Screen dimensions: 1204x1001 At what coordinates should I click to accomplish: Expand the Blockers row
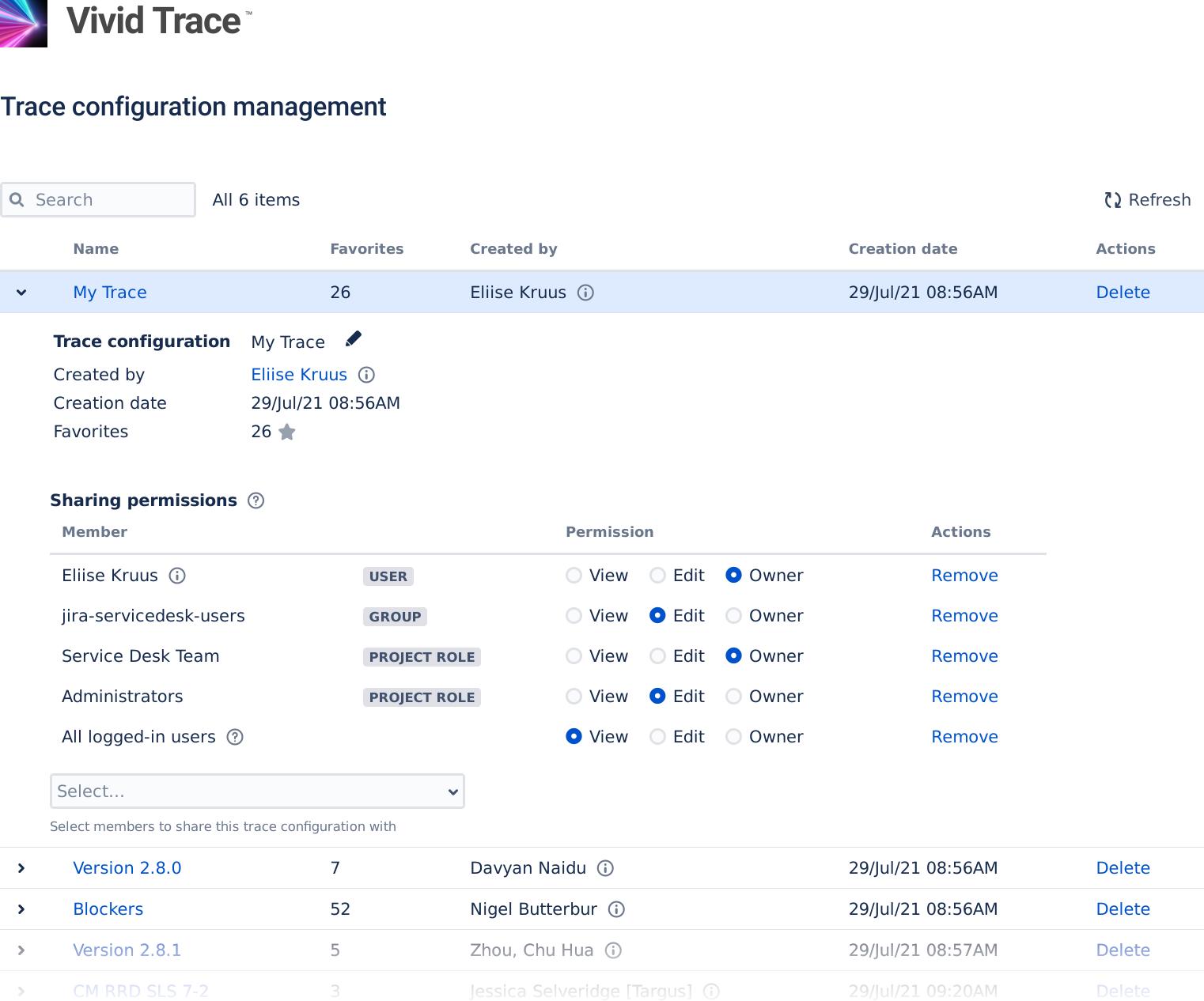(21, 909)
